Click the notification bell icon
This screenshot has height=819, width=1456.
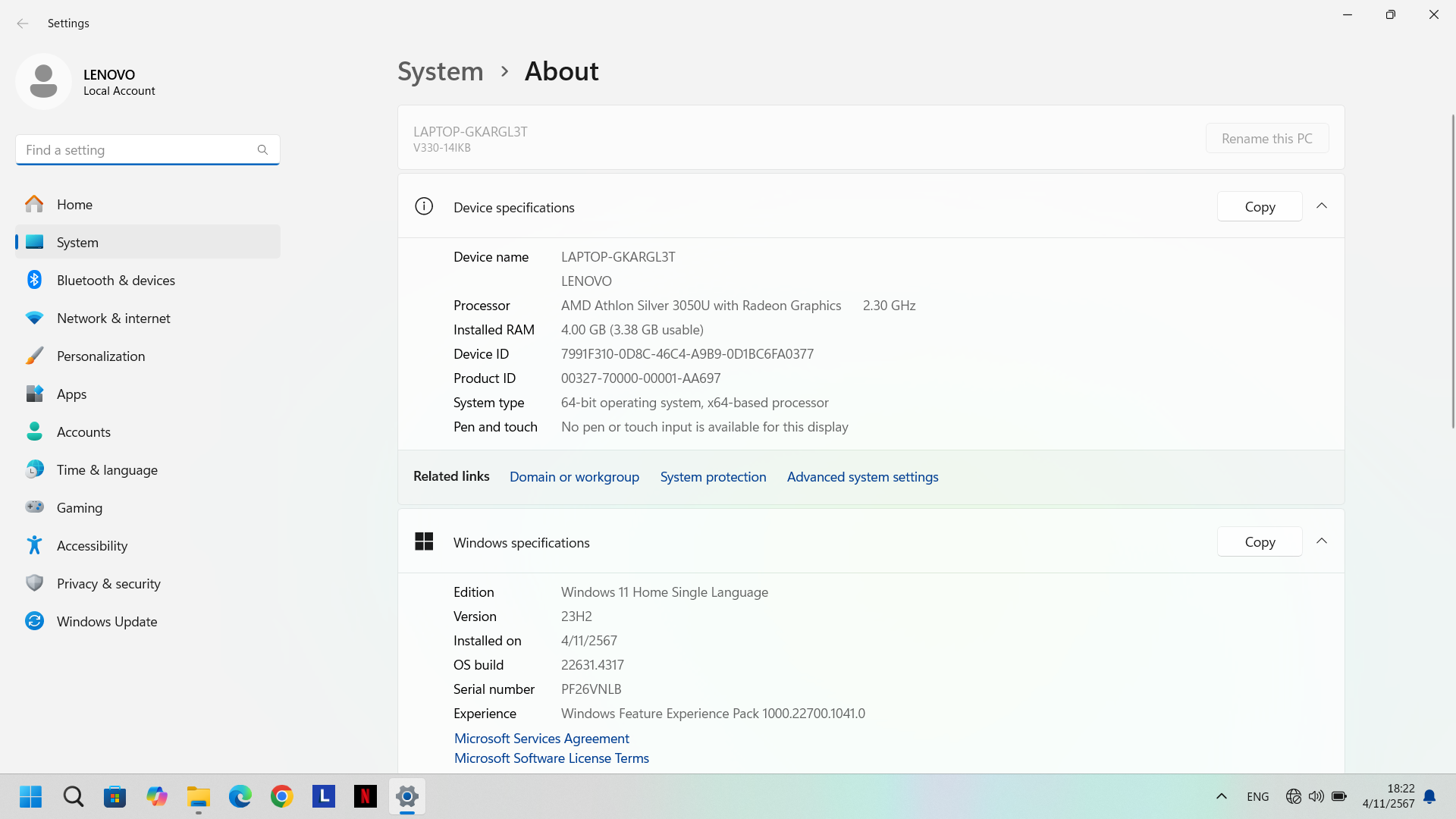pyautogui.click(x=1429, y=796)
